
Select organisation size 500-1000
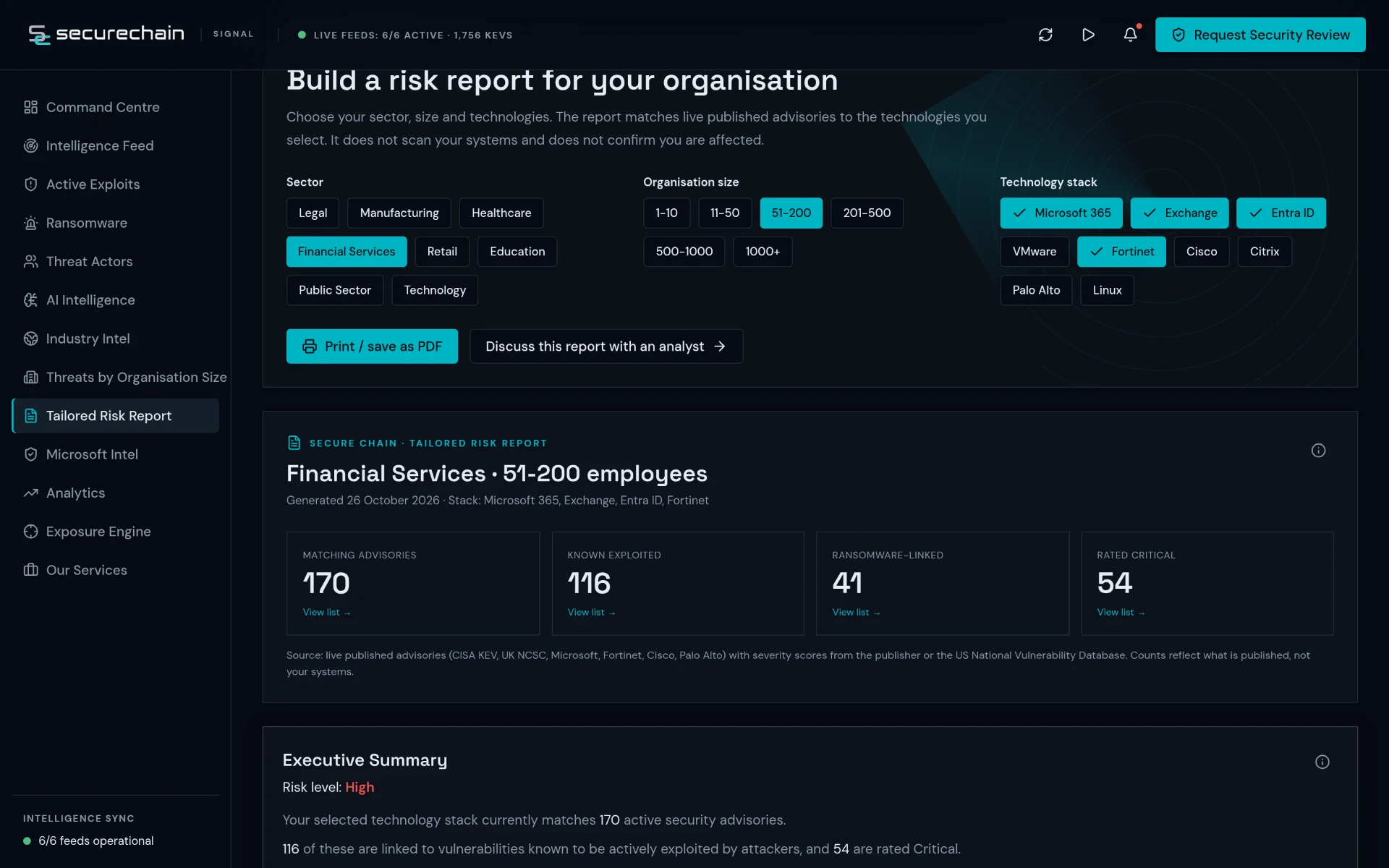pos(684,252)
